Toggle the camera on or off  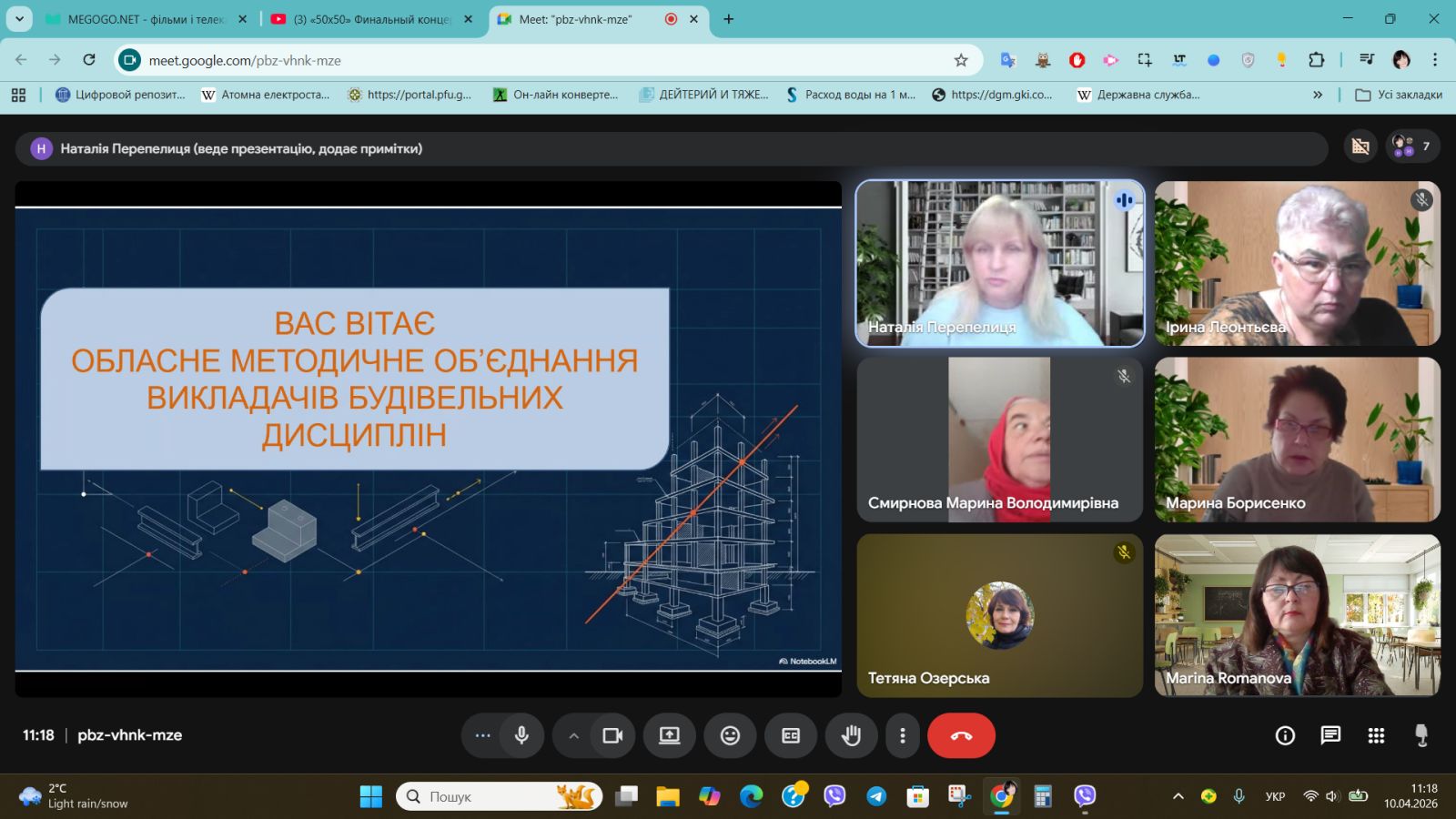coord(612,735)
